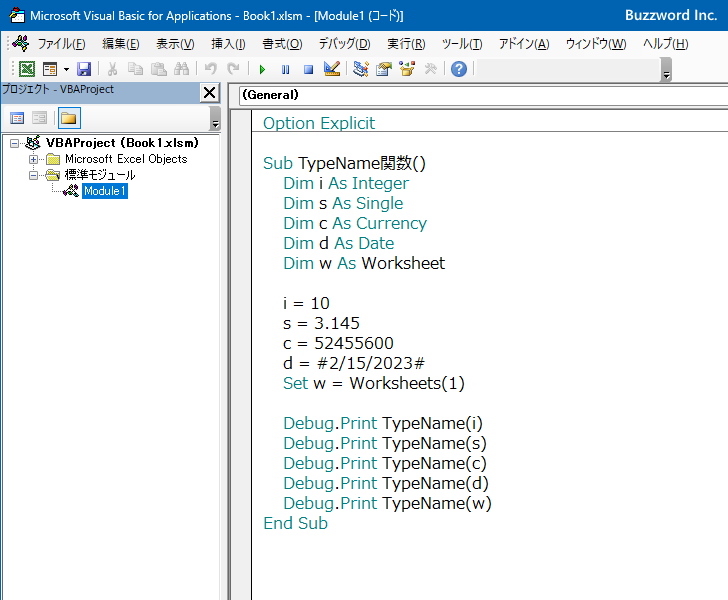Click the c = 52455600 line
Screen dimensions: 728x600
338,343
